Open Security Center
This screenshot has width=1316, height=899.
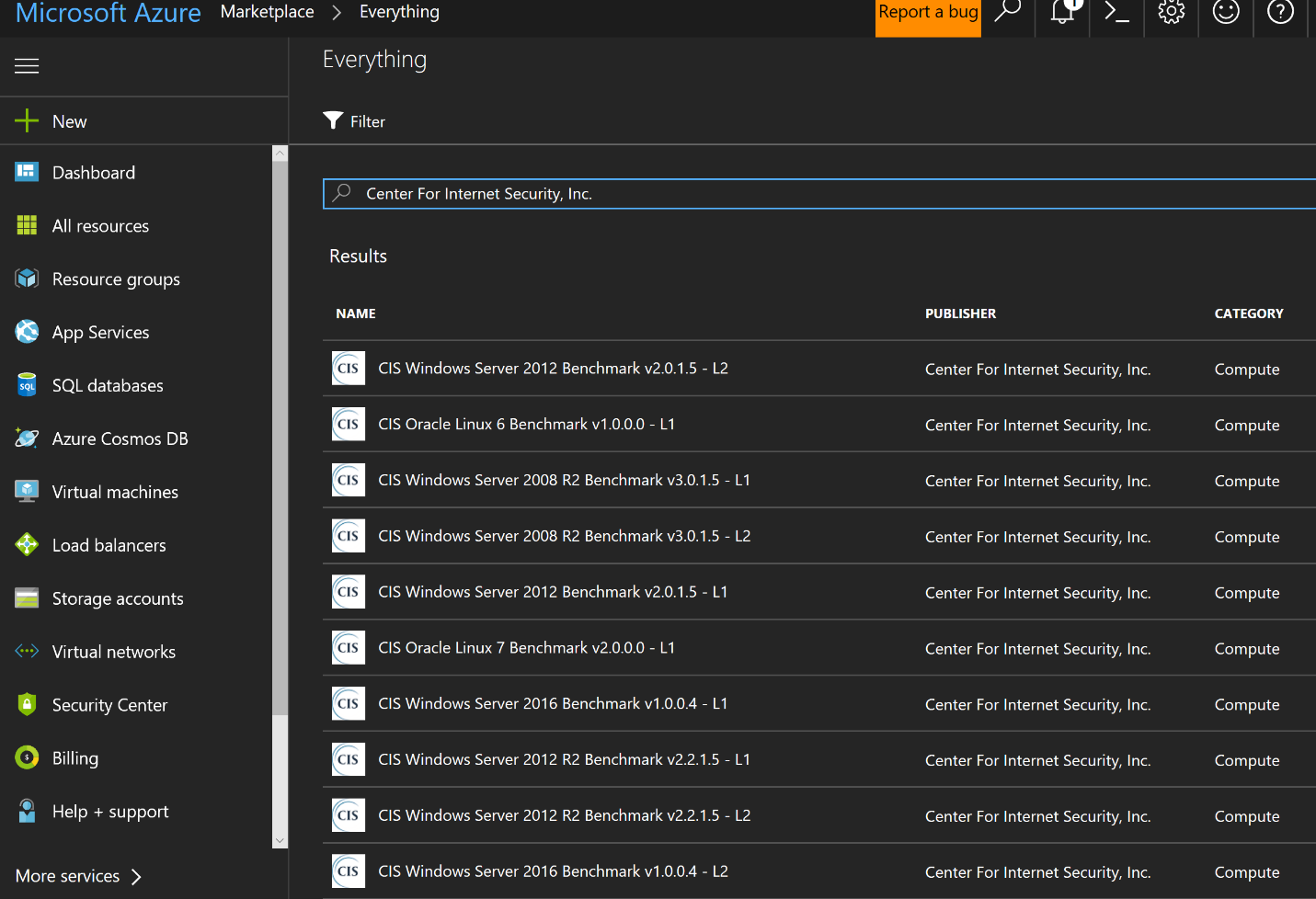click(109, 704)
